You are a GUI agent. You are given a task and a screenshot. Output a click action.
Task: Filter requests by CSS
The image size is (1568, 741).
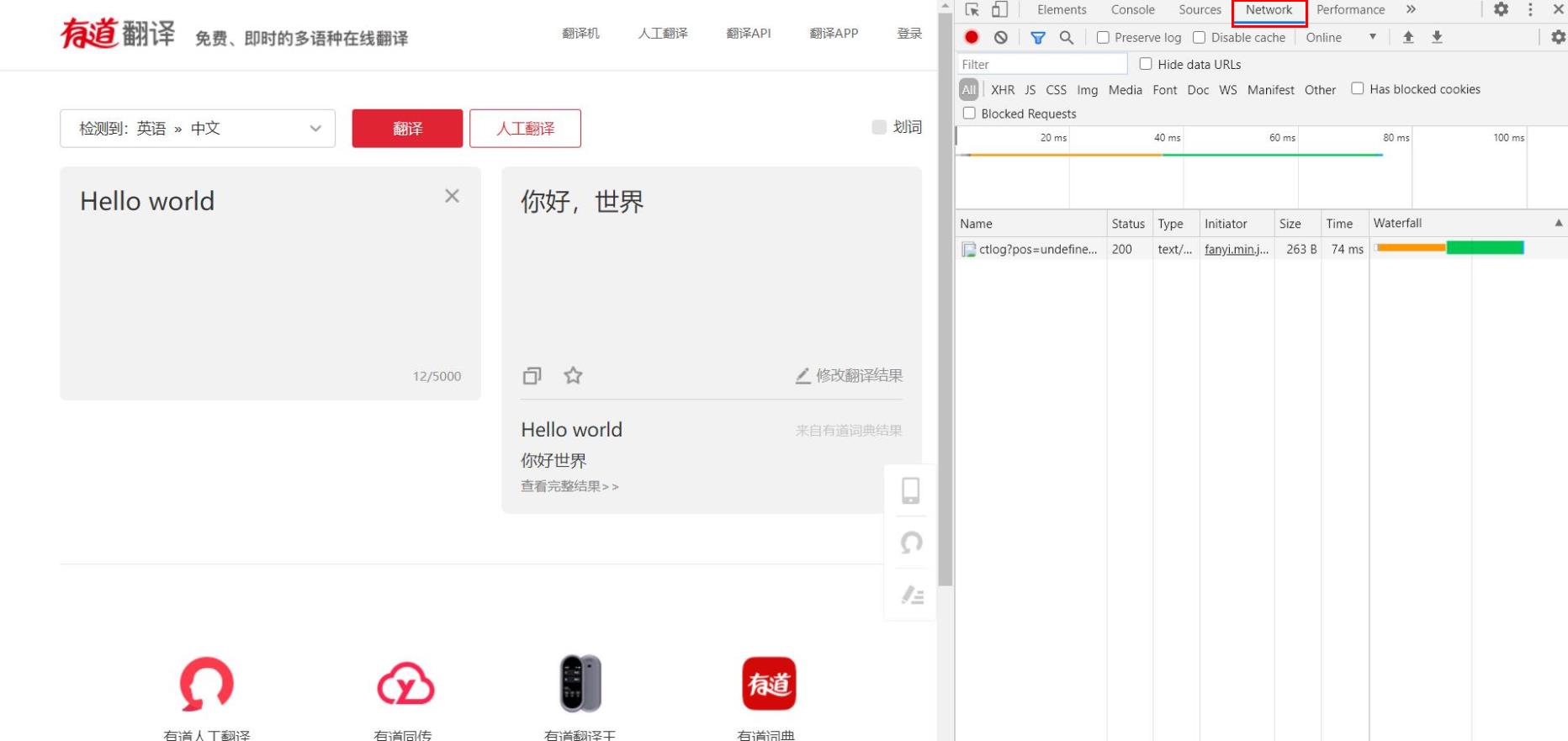point(1057,90)
